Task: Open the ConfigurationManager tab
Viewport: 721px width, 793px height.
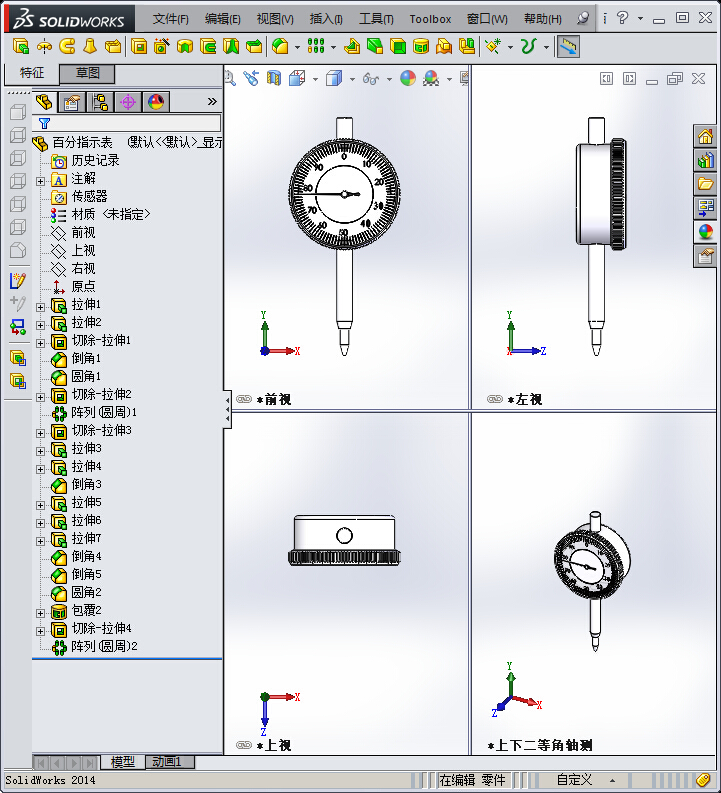Action: click(100, 102)
